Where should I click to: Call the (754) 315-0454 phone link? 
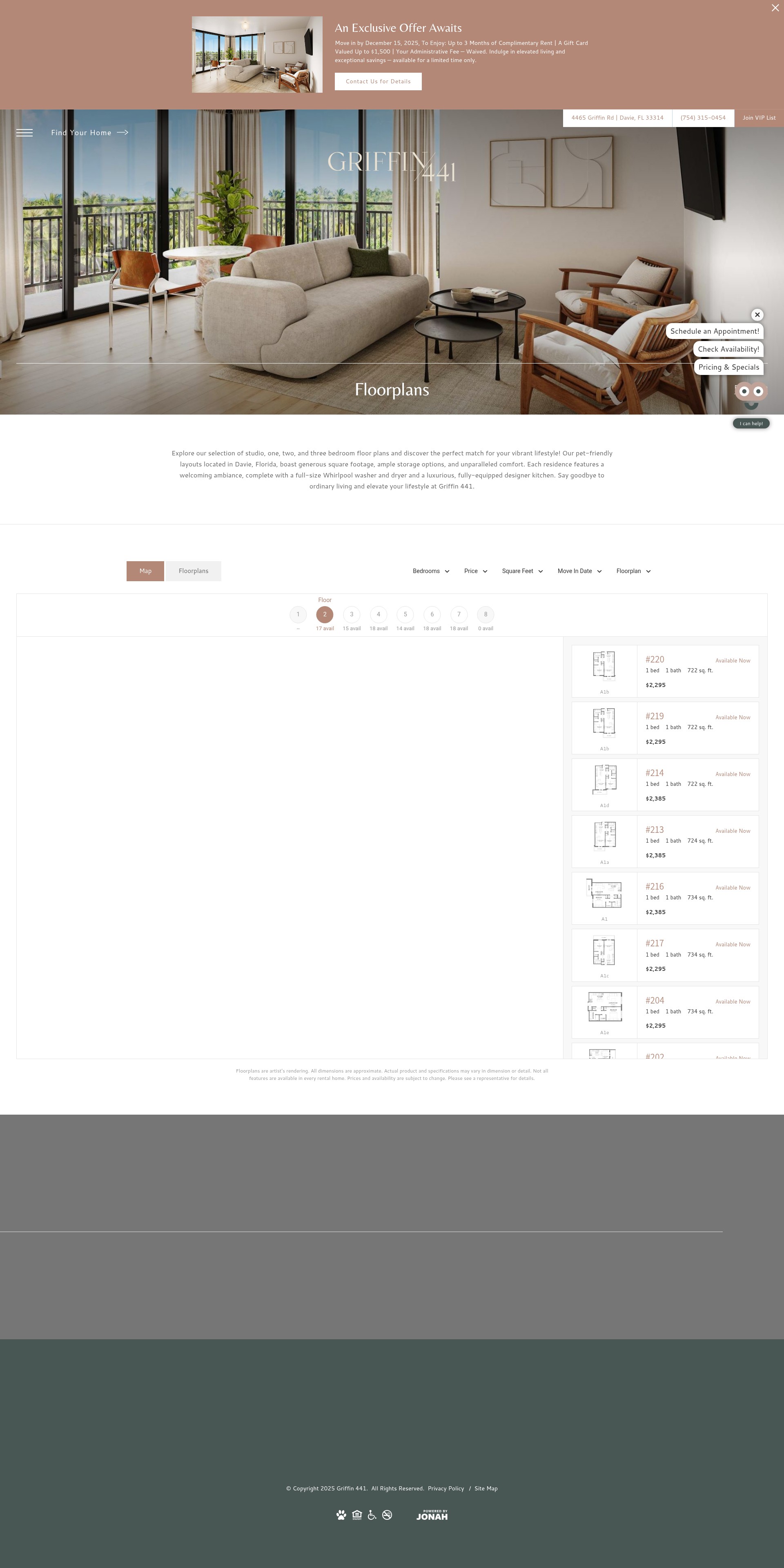click(703, 118)
